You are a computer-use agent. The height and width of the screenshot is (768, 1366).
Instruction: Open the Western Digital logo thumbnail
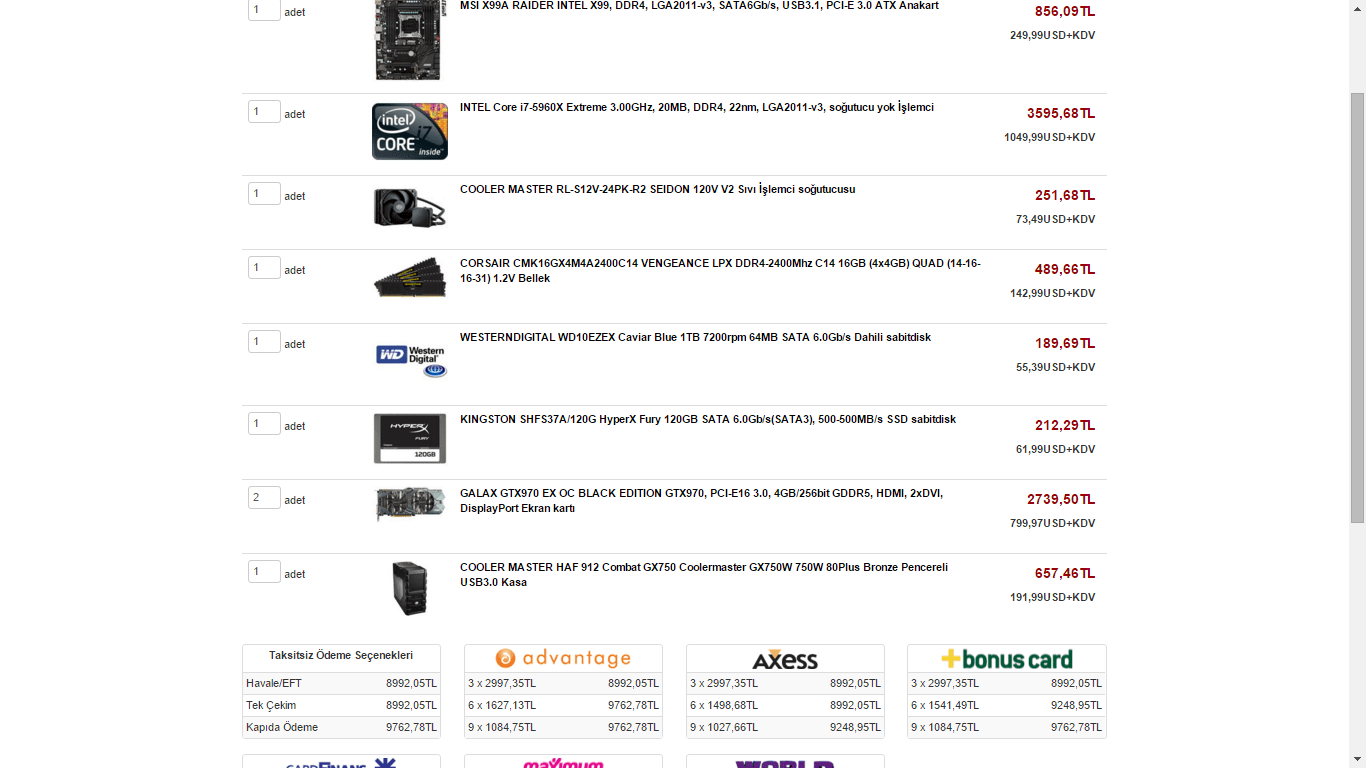[x=410, y=361]
